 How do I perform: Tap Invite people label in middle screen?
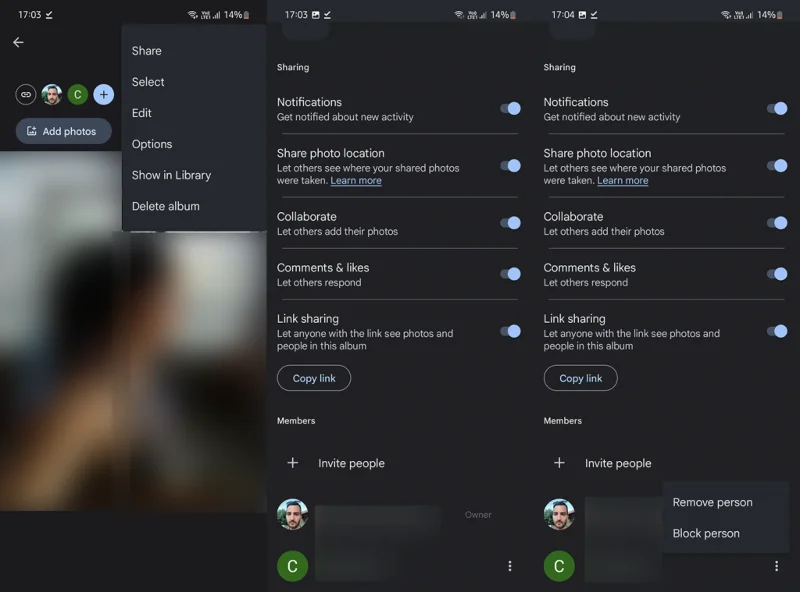352,463
